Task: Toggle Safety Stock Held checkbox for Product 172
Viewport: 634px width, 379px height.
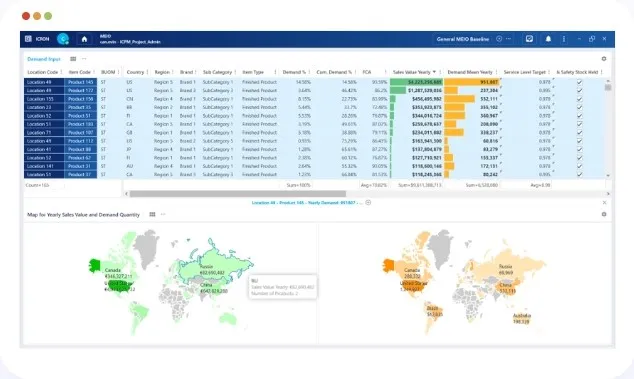Action: pos(579,91)
